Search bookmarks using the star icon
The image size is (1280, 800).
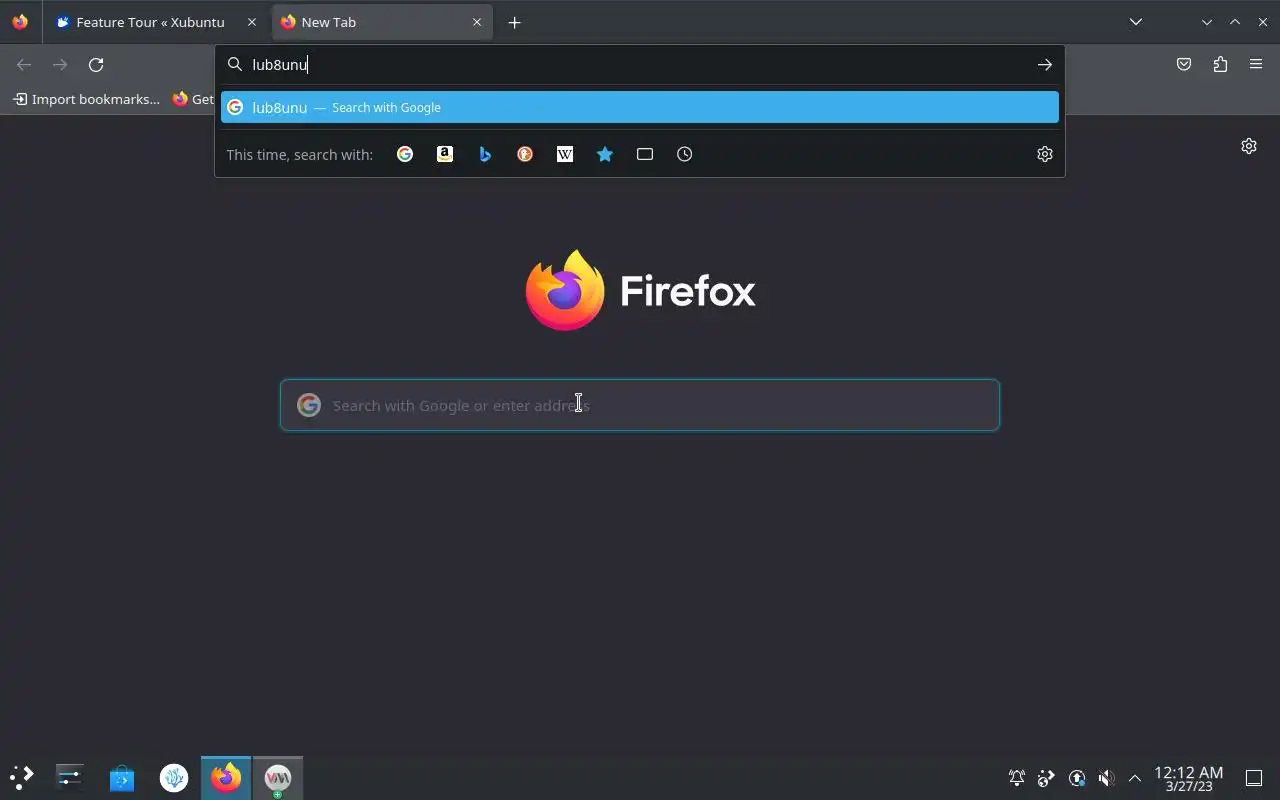(605, 154)
